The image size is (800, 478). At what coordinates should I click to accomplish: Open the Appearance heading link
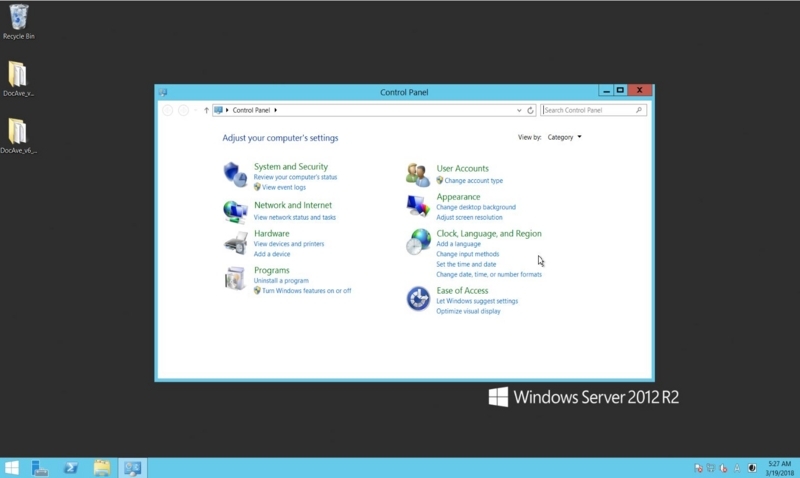pyautogui.click(x=458, y=197)
